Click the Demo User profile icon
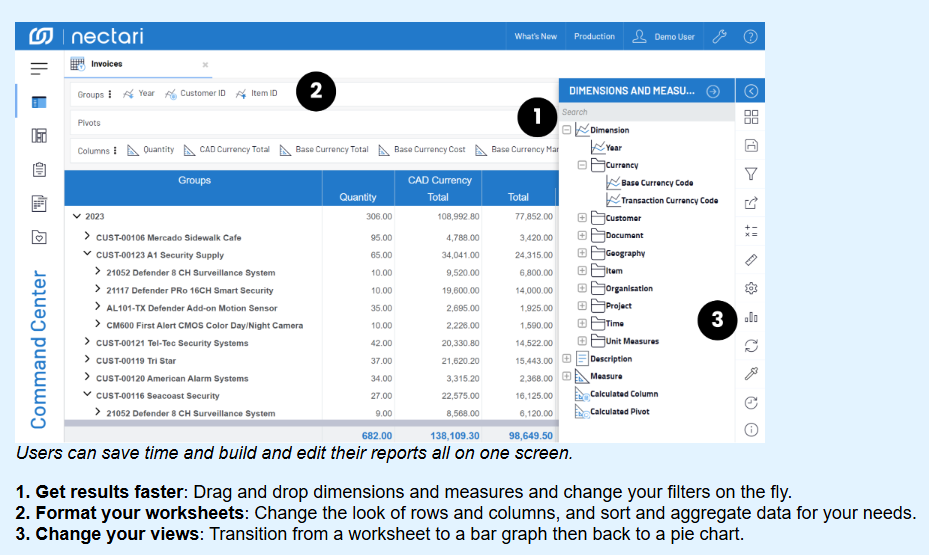The width and height of the screenshot is (929, 555). click(x=639, y=36)
